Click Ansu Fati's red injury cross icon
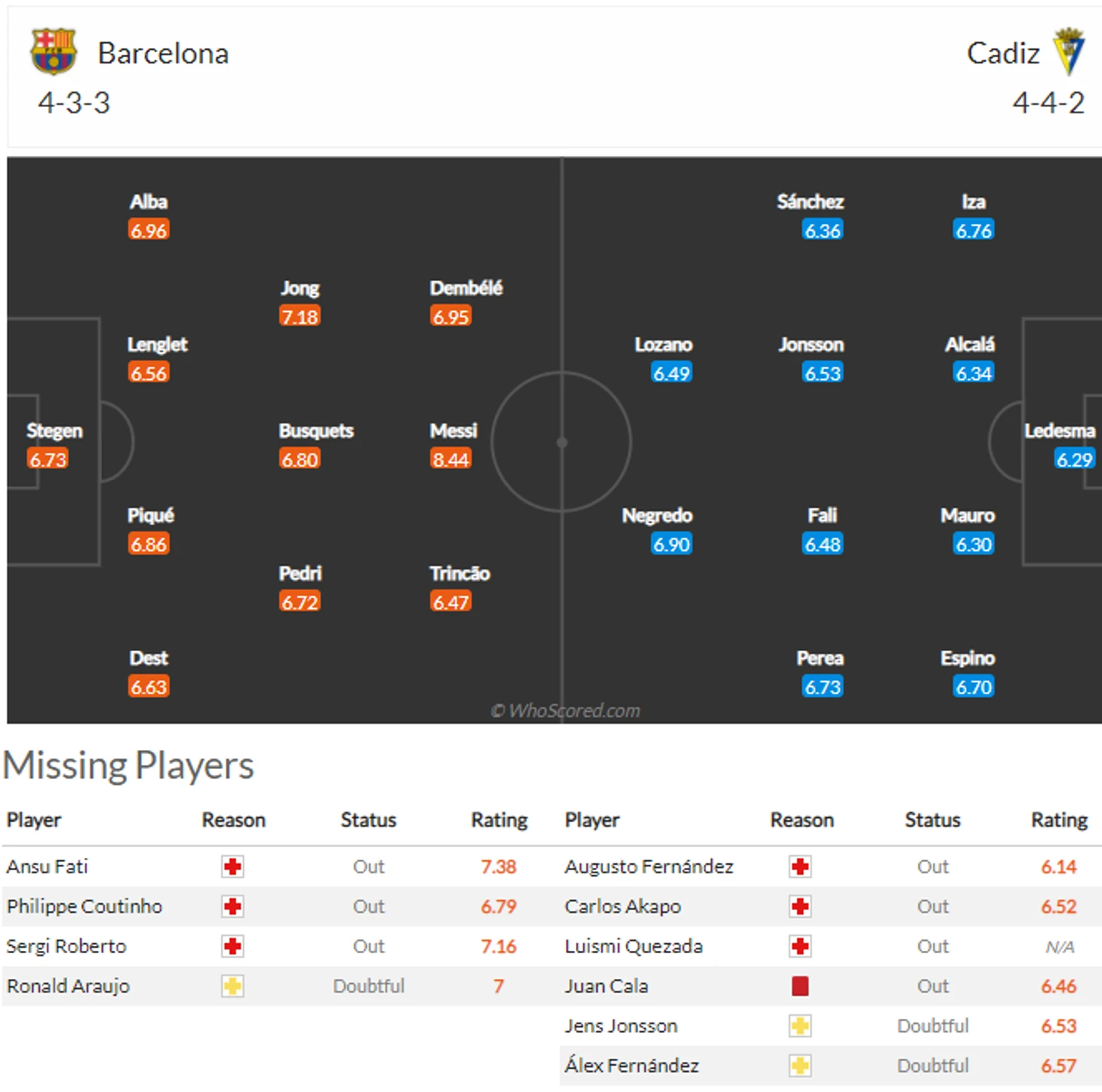This screenshot has height=1092, width=1102. (232, 866)
